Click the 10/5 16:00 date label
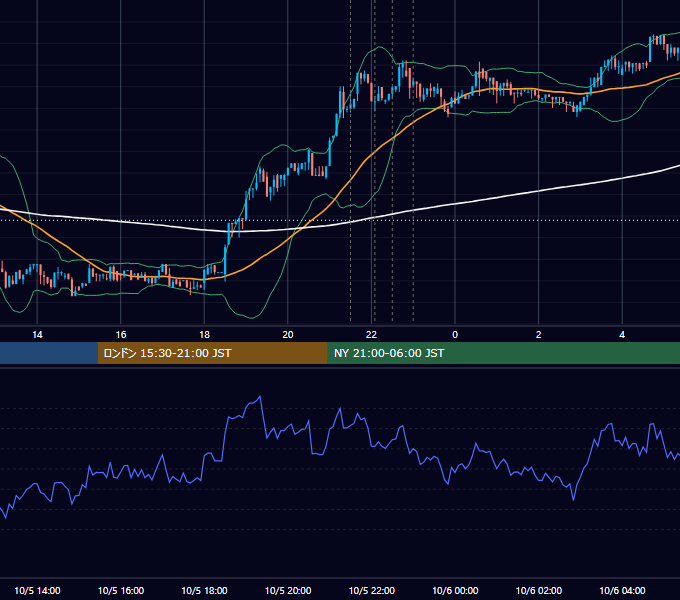 tap(121, 590)
